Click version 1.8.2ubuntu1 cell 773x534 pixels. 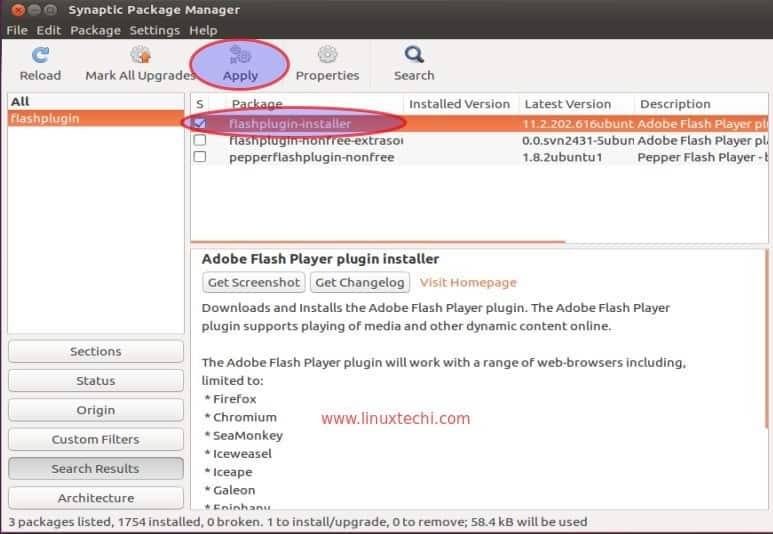562,157
